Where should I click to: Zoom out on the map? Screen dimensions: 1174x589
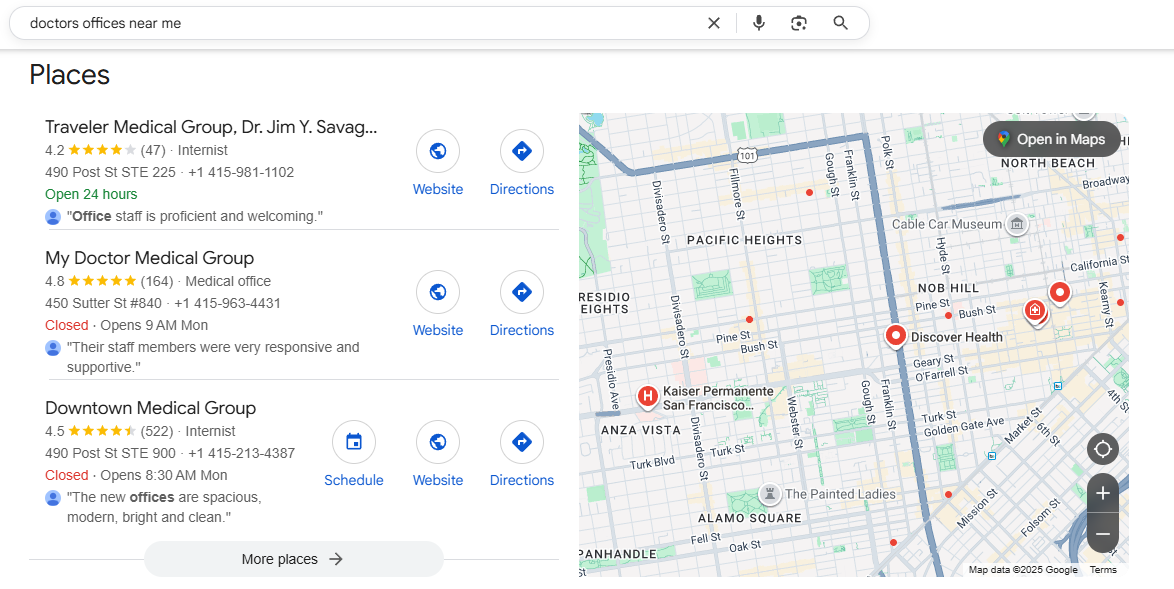point(1102,535)
